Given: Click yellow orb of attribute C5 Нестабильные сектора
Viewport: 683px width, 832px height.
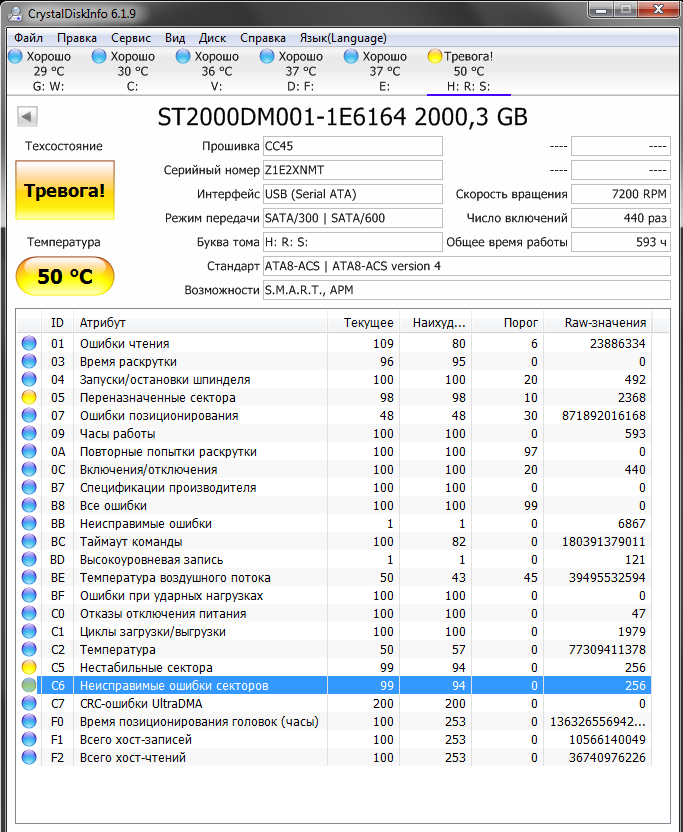Looking at the screenshot, I should coord(29,668).
